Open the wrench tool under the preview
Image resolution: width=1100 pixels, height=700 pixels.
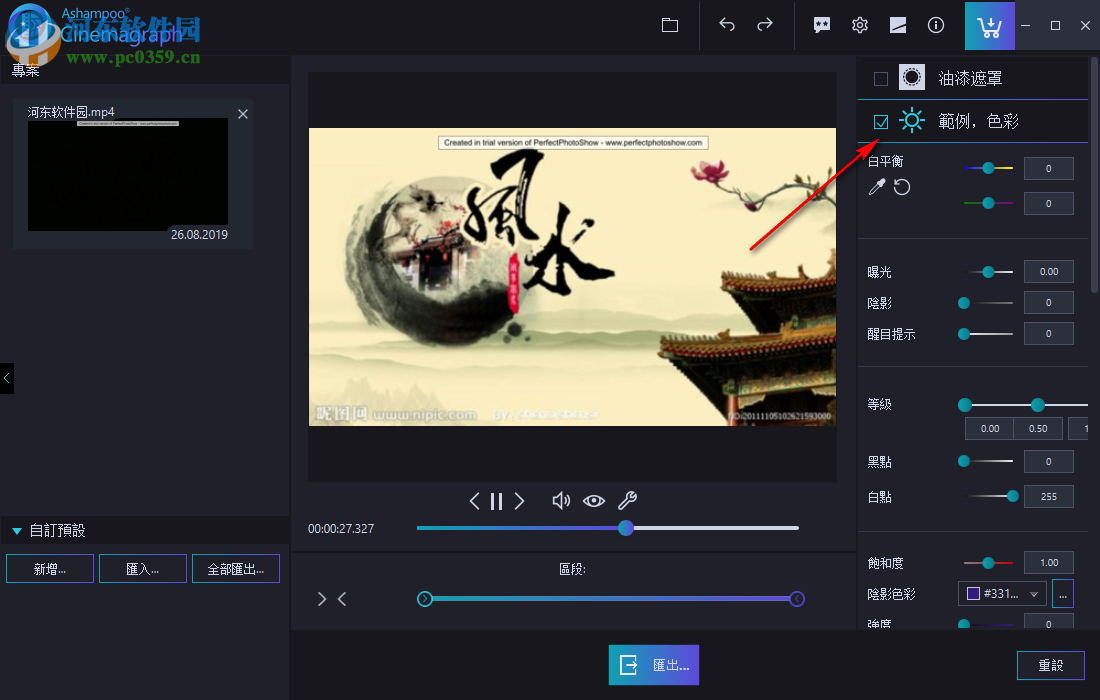627,501
